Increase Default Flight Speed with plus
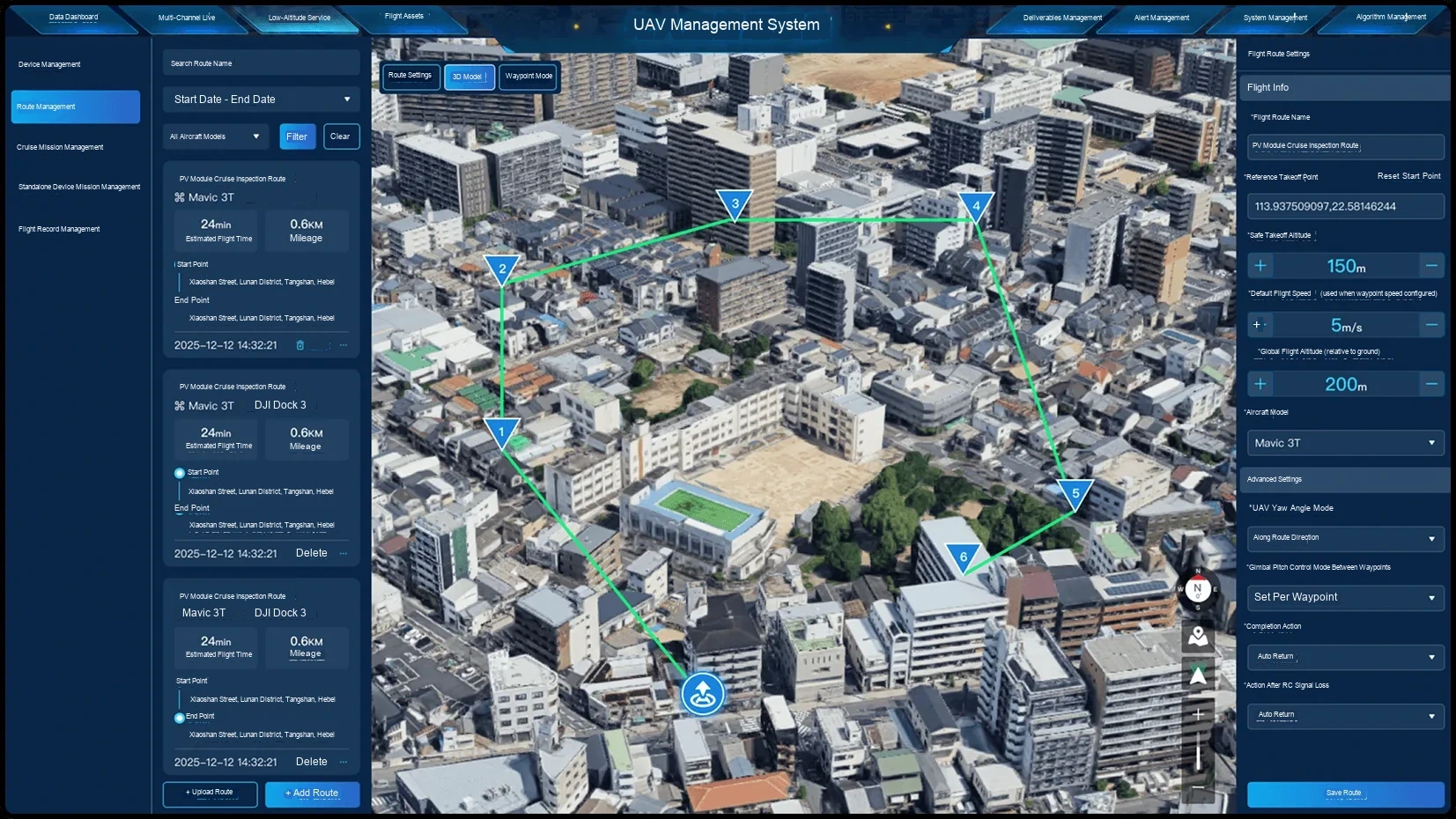The width and height of the screenshot is (1456, 819). click(x=1257, y=325)
